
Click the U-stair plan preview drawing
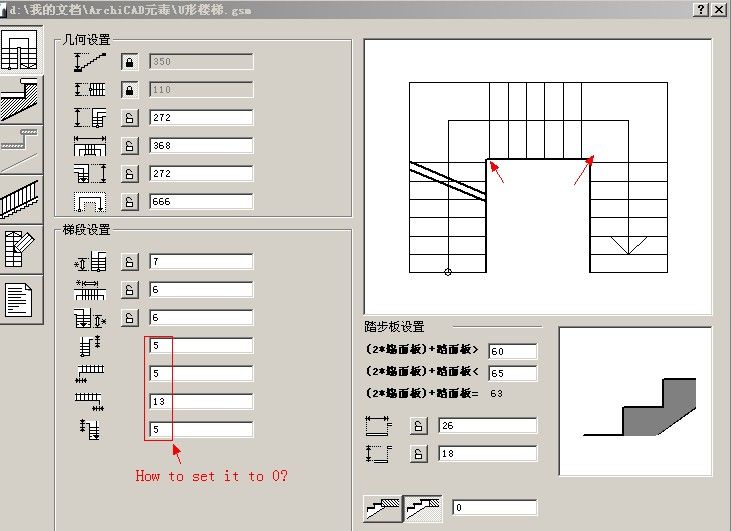[x=538, y=177]
